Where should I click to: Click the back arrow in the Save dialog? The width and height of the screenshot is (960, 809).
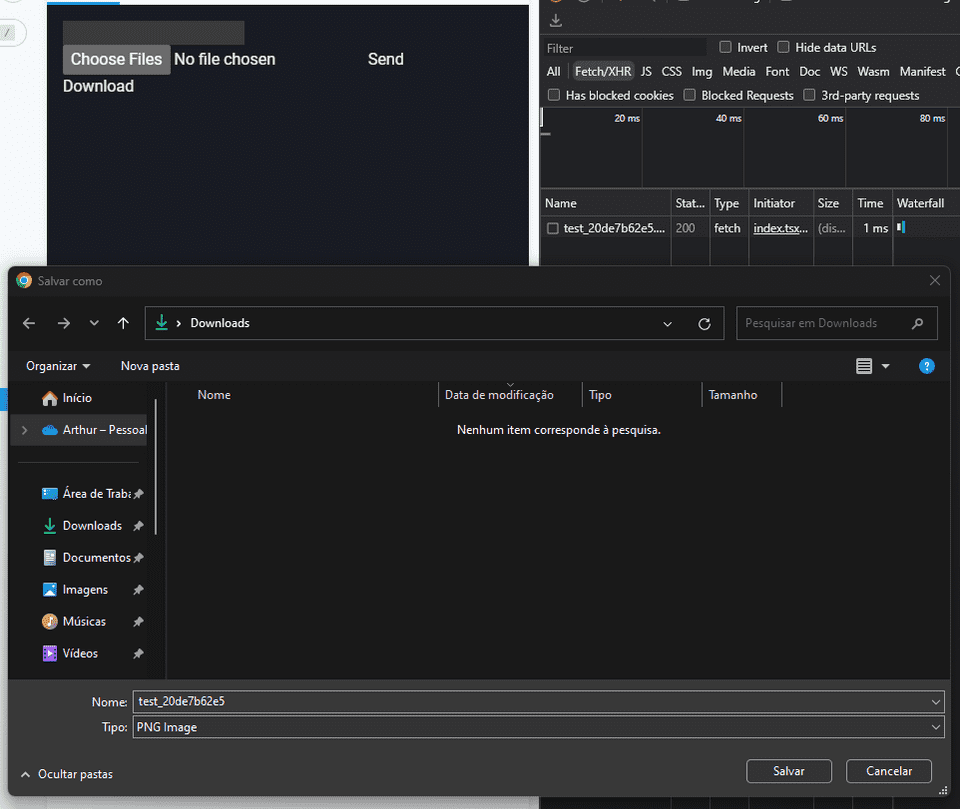(28, 323)
